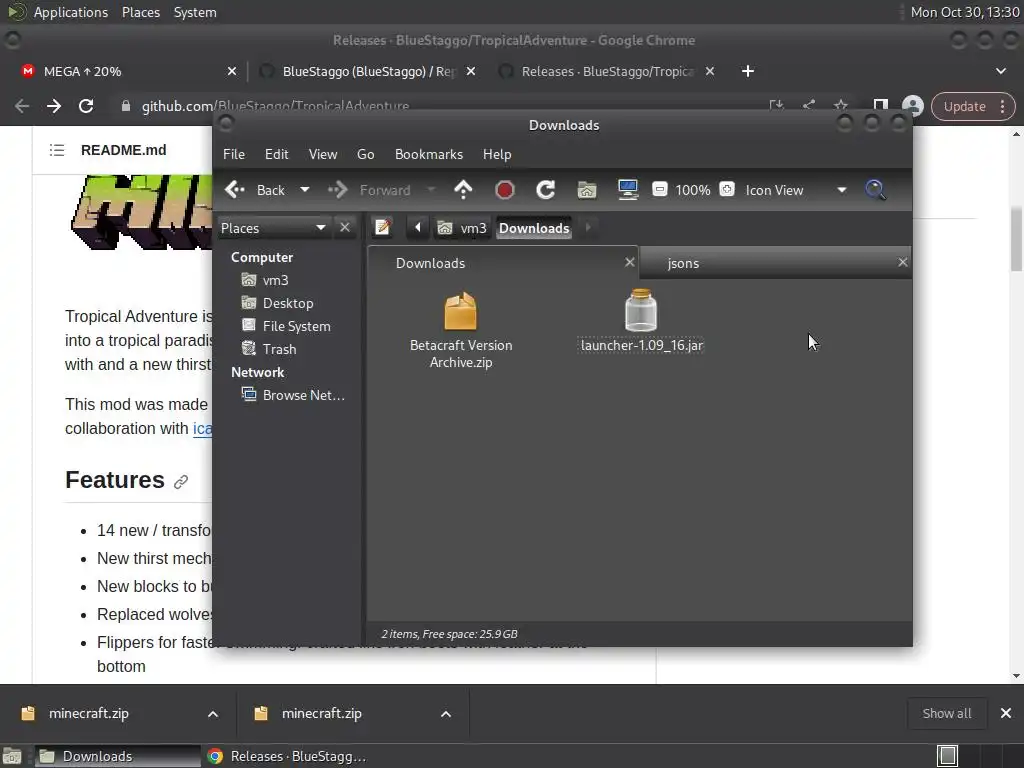
Task: Toggle text location entry pencil icon
Action: pos(383,227)
